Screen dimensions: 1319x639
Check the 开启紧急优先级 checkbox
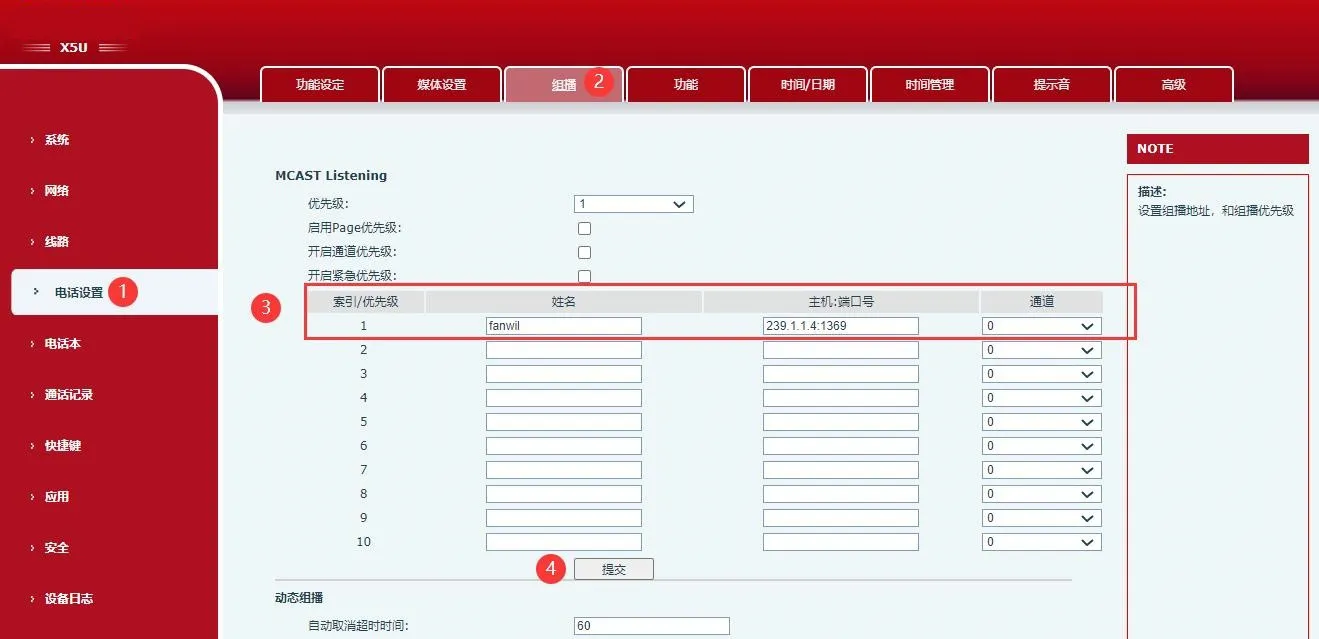click(x=585, y=276)
